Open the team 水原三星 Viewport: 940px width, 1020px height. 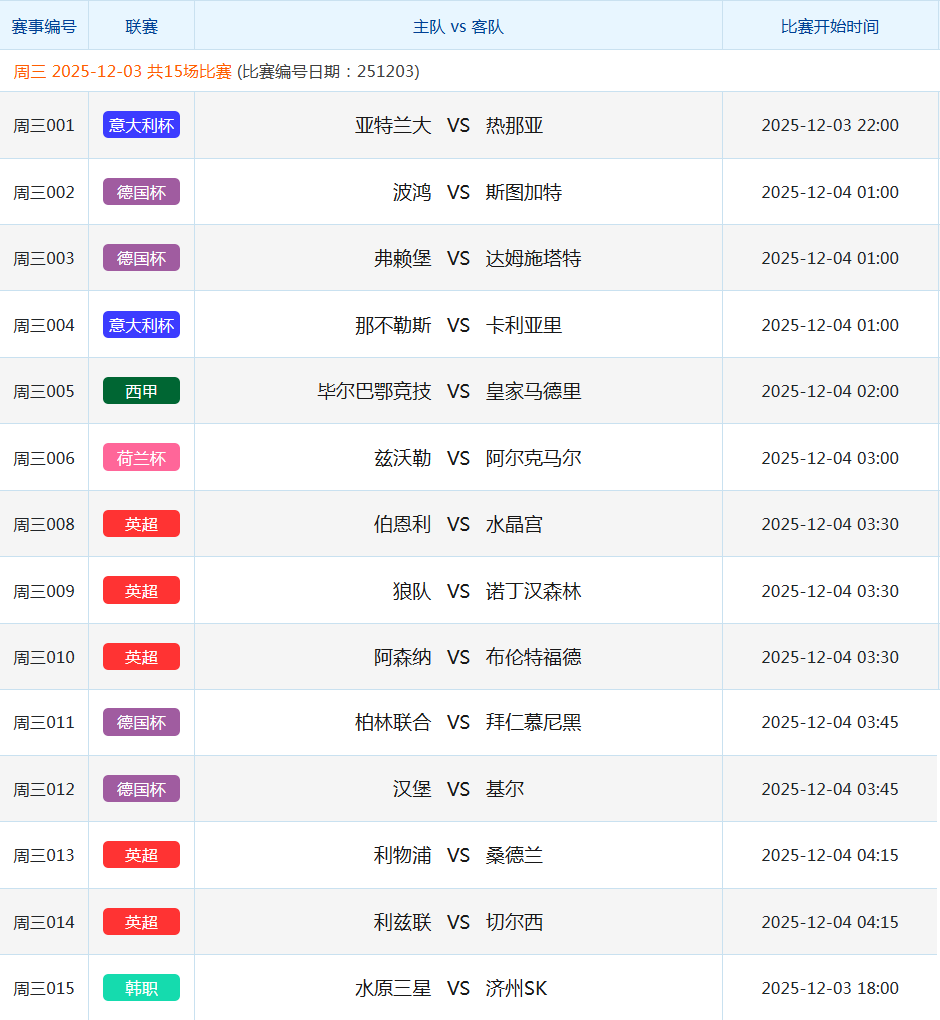(393, 988)
